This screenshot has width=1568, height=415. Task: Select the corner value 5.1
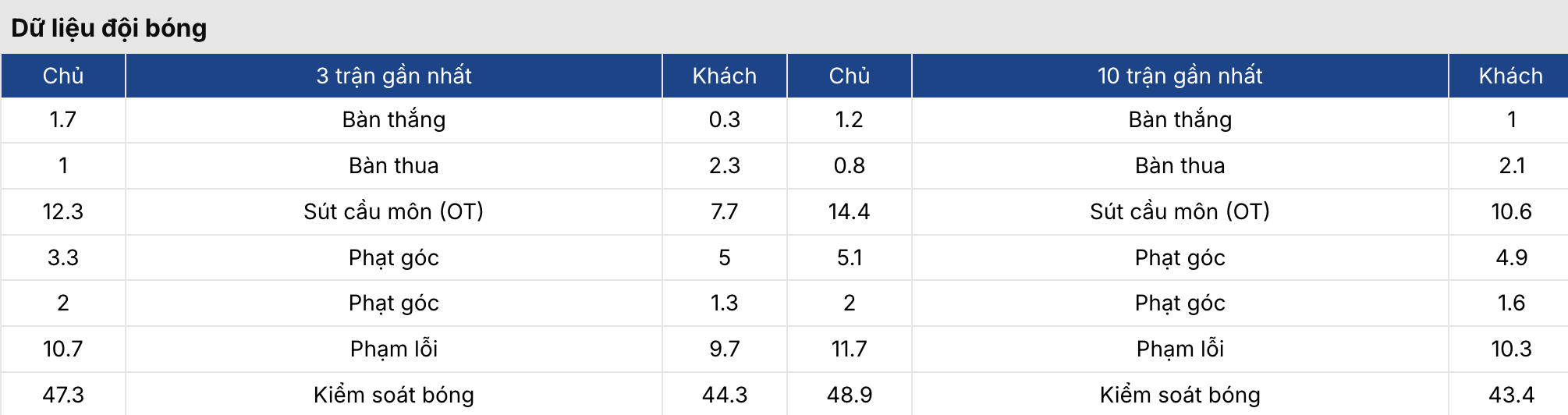(x=849, y=257)
